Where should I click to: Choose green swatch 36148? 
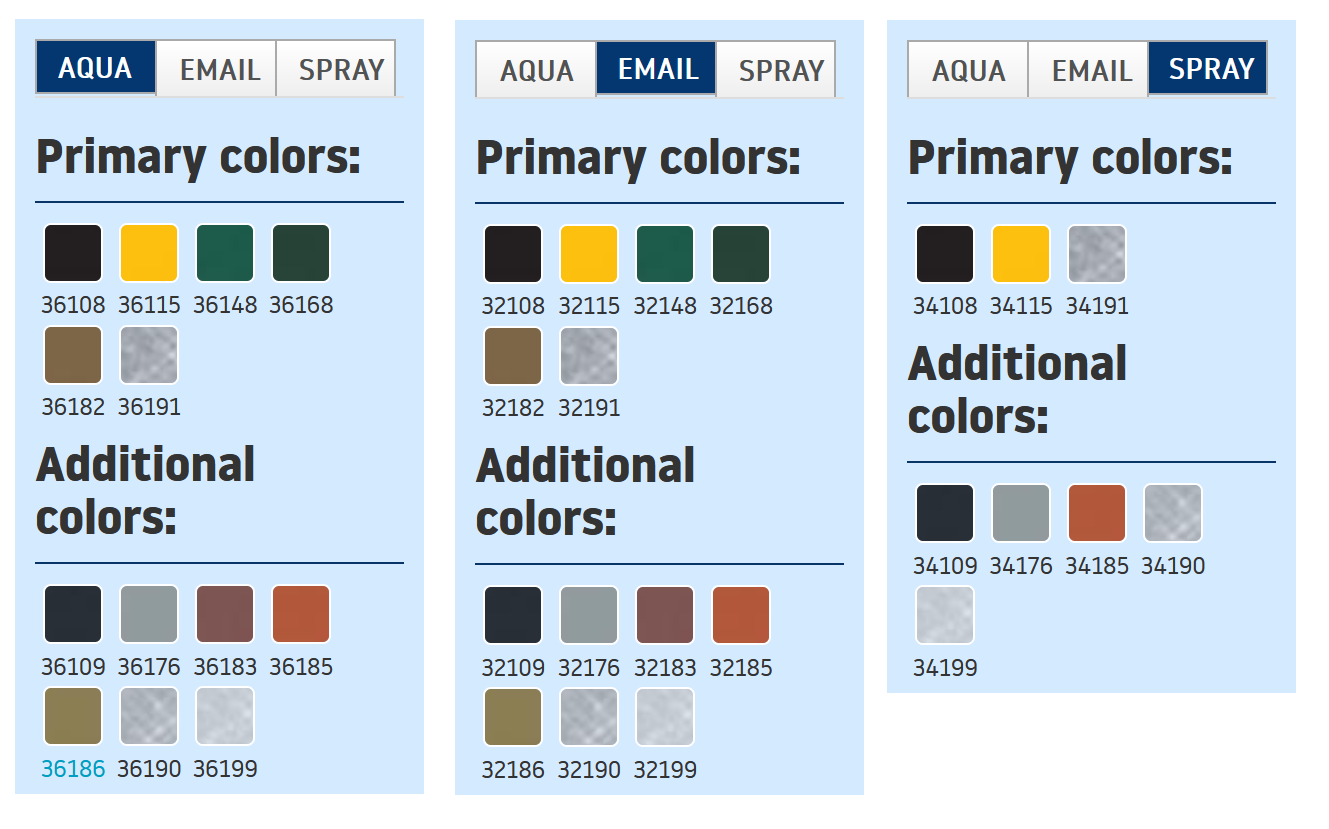[225, 254]
